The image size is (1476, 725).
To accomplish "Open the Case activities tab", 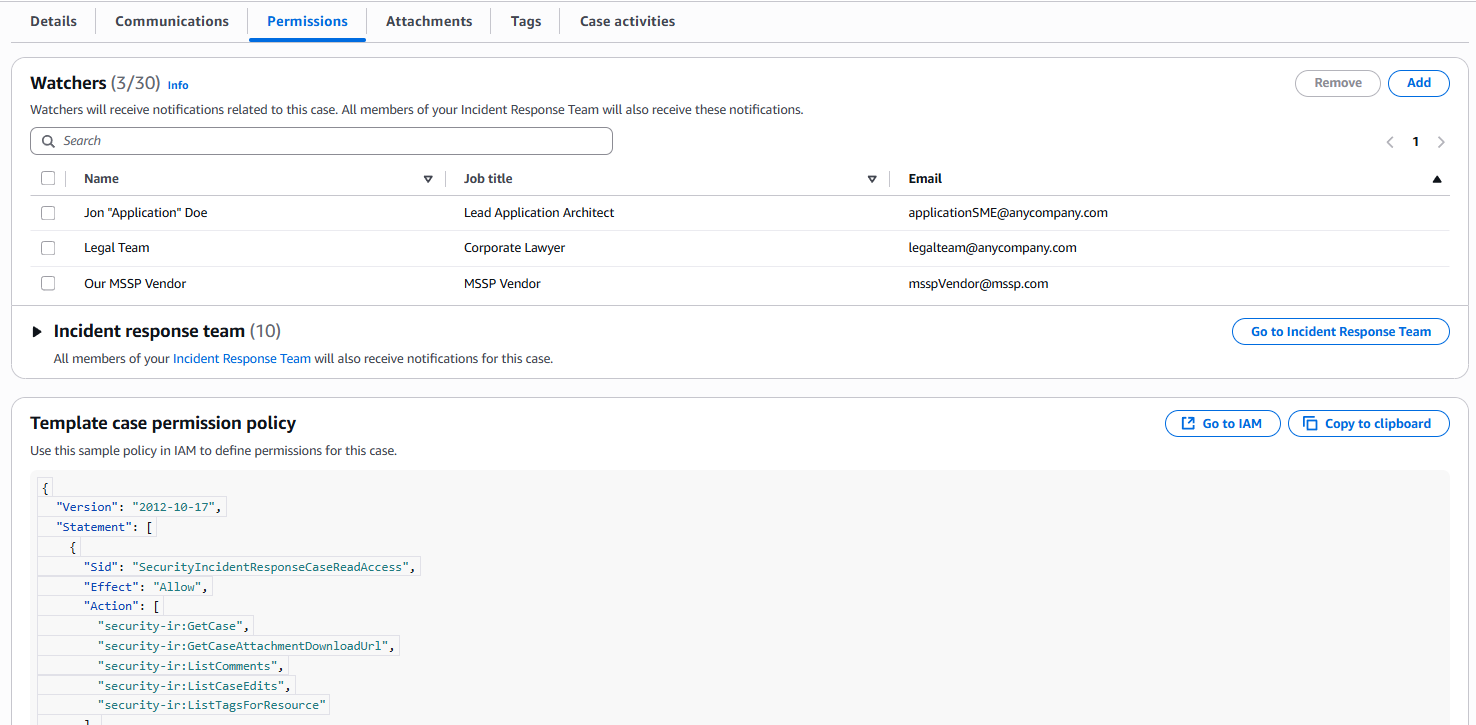I will 627,21.
